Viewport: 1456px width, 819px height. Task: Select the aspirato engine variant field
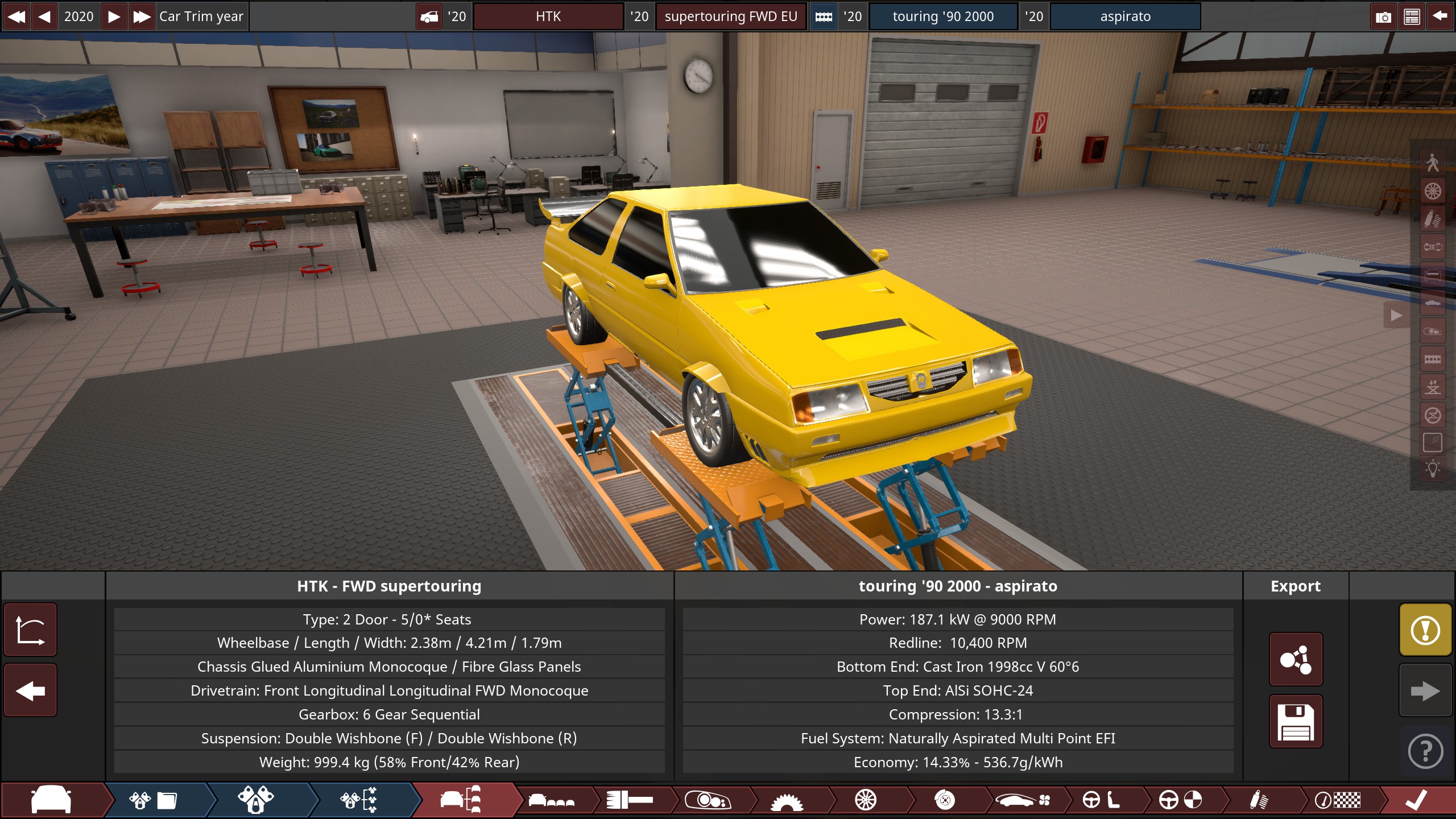[1125, 16]
